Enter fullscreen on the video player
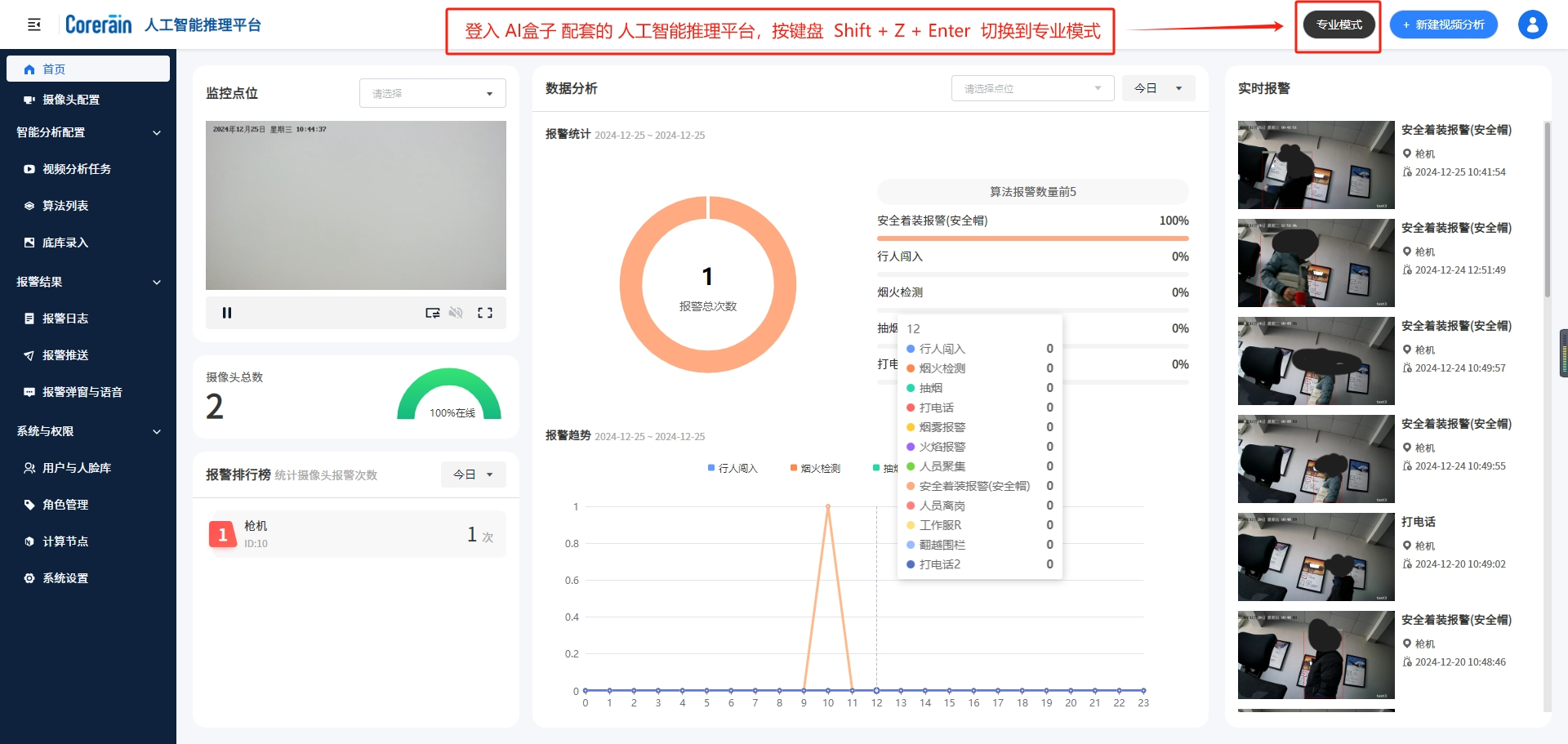The image size is (1568, 744). coord(485,313)
